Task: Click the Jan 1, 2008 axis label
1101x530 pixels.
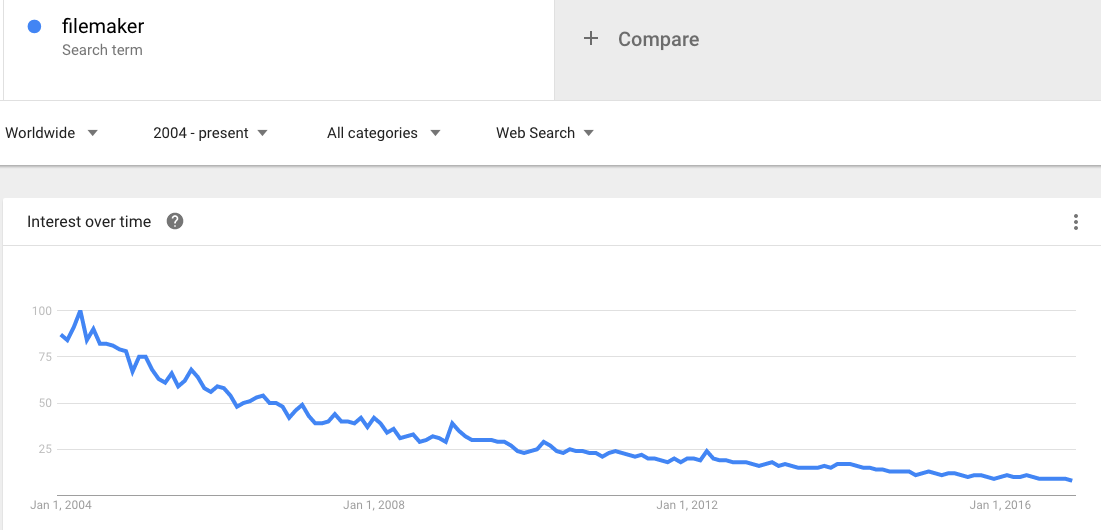Action: [374, 505]
